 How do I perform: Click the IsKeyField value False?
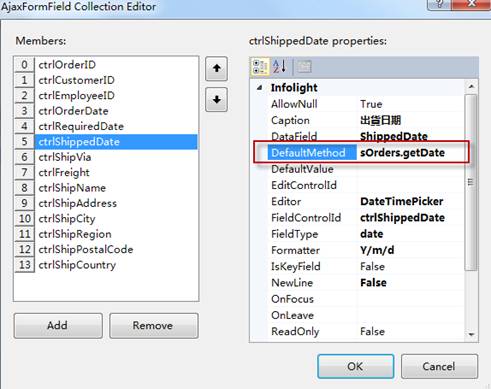pyautogui.click(x=372, y=266)
